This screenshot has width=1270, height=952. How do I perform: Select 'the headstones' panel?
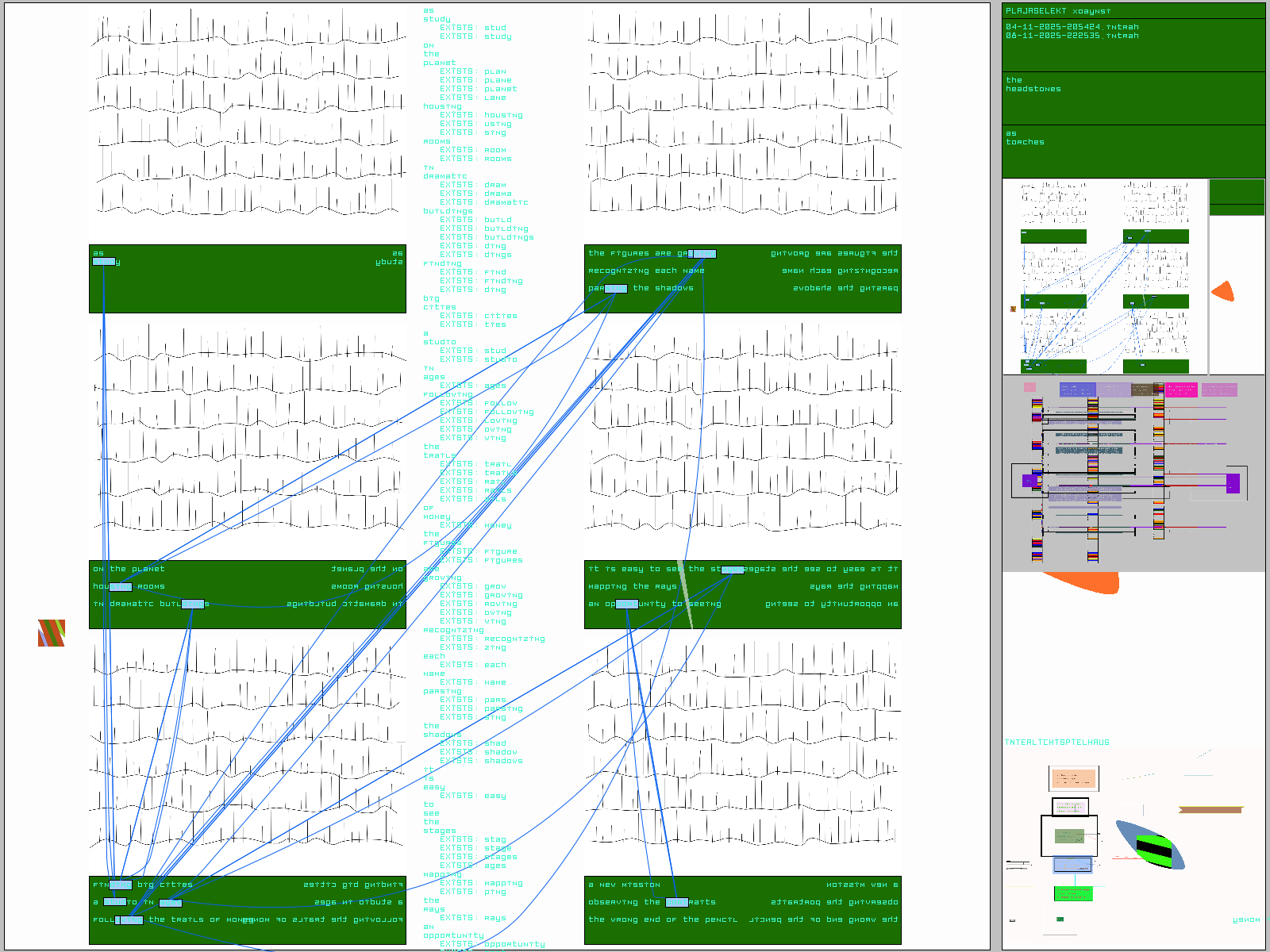pyautogui.click(x=1133, y=98)
